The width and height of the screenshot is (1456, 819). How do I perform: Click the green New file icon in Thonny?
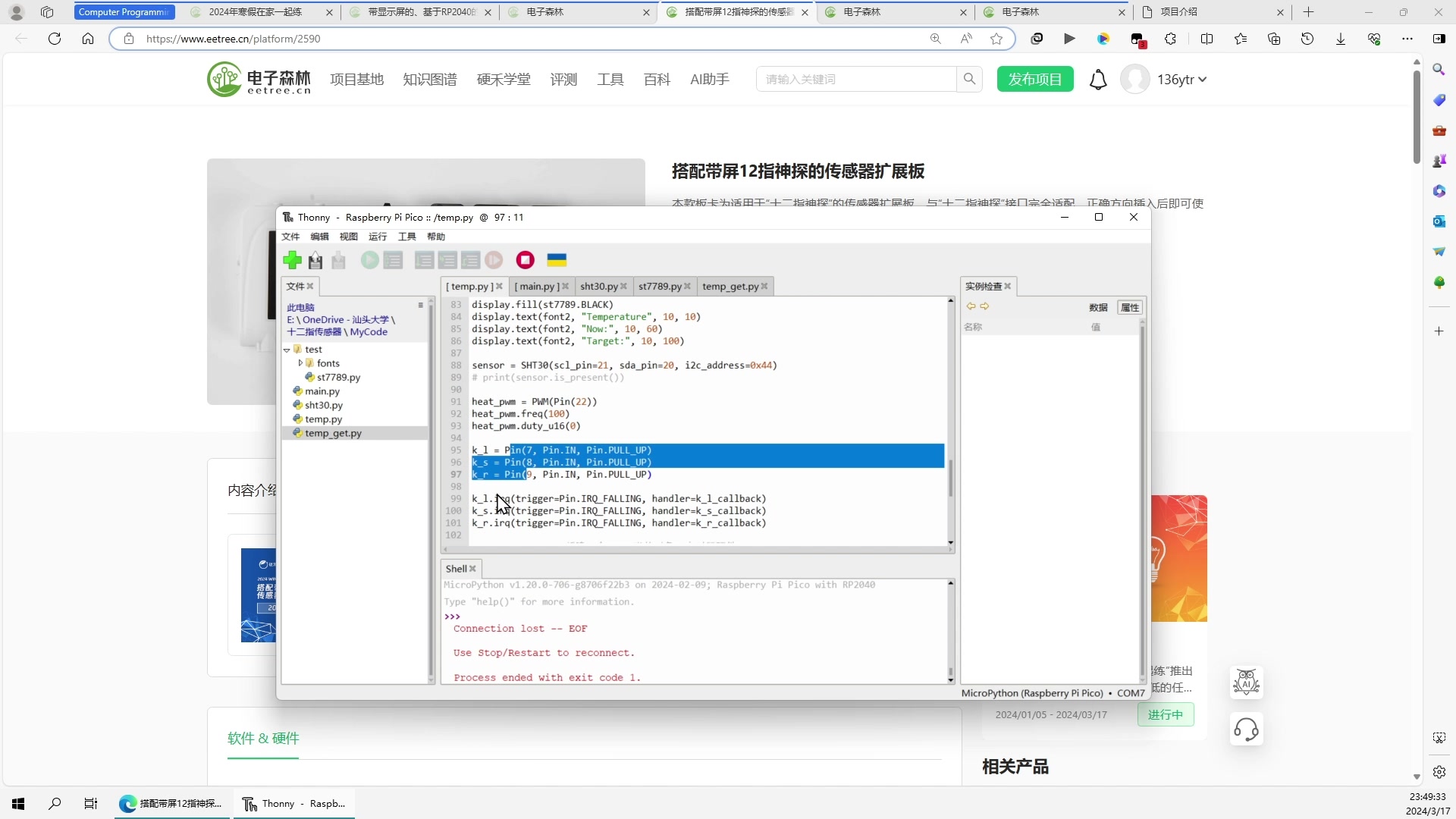(292, 260)
